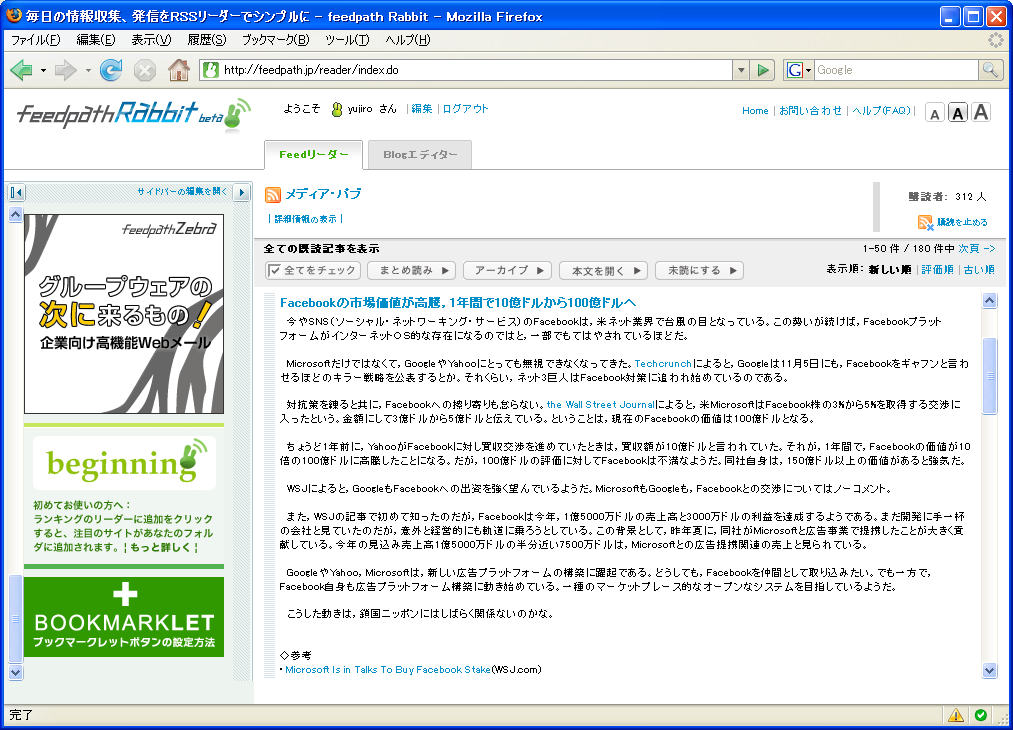Screen dimensions: 1013x730
Task: Click the ログアウト link
Action: (465, 109)
